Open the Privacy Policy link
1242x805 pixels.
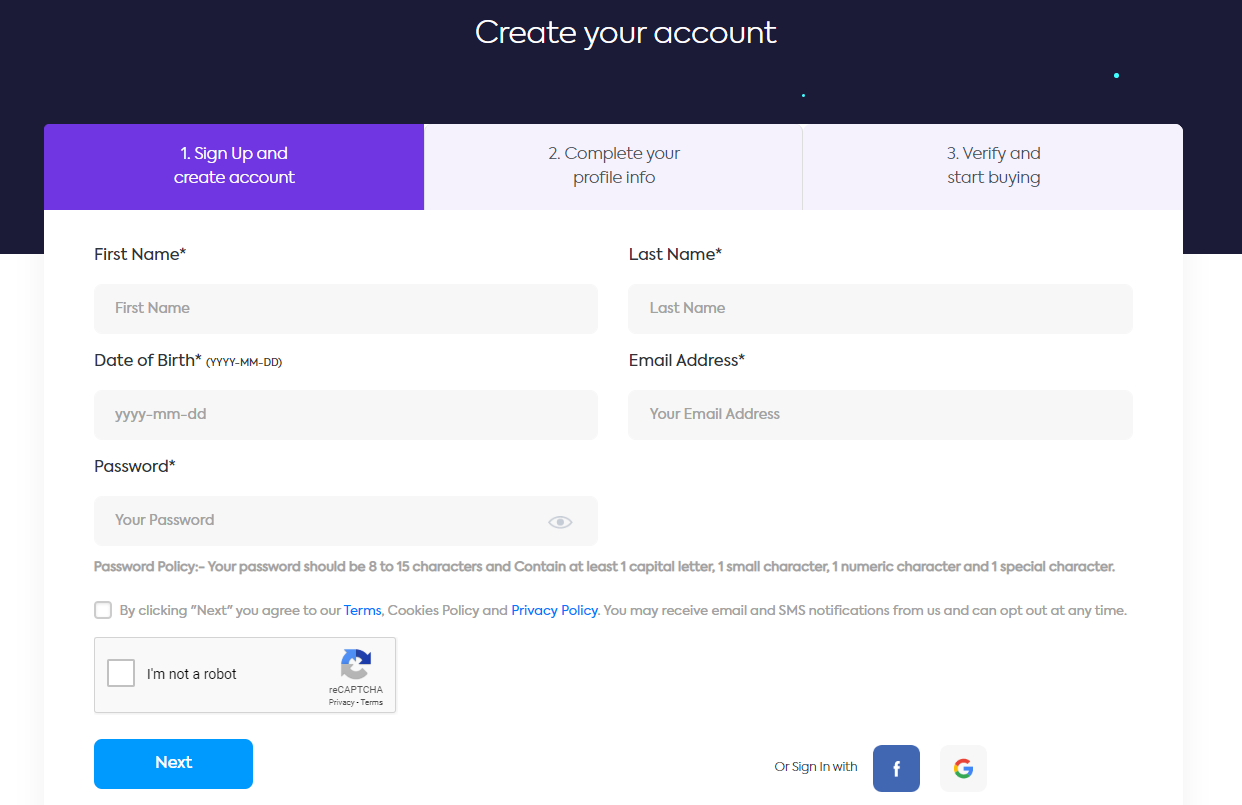click(x=554, y=609)
